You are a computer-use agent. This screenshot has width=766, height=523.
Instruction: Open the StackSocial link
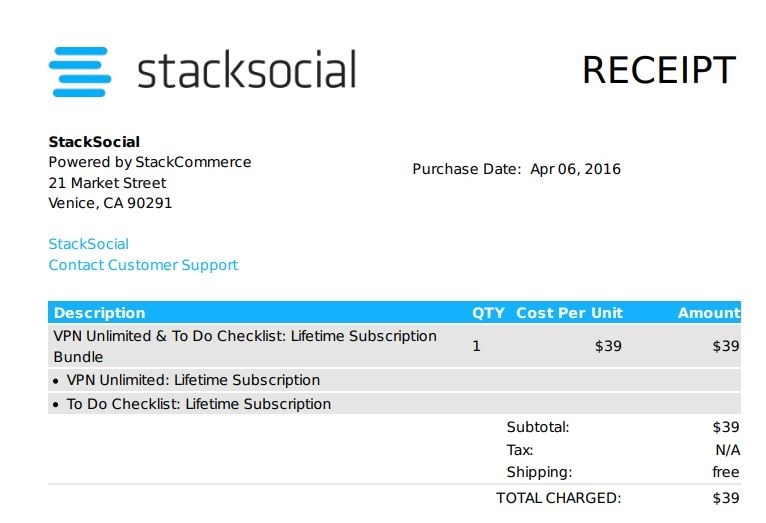89,244
